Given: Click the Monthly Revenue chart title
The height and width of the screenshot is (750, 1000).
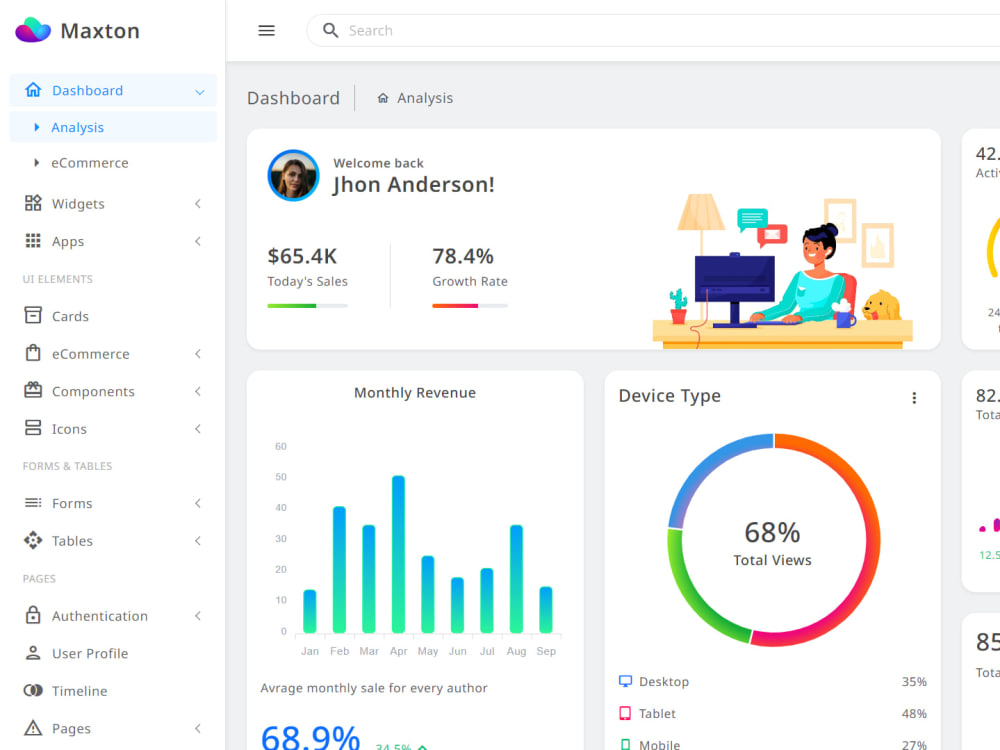Looking at the screenshot, I should [415, 392].
